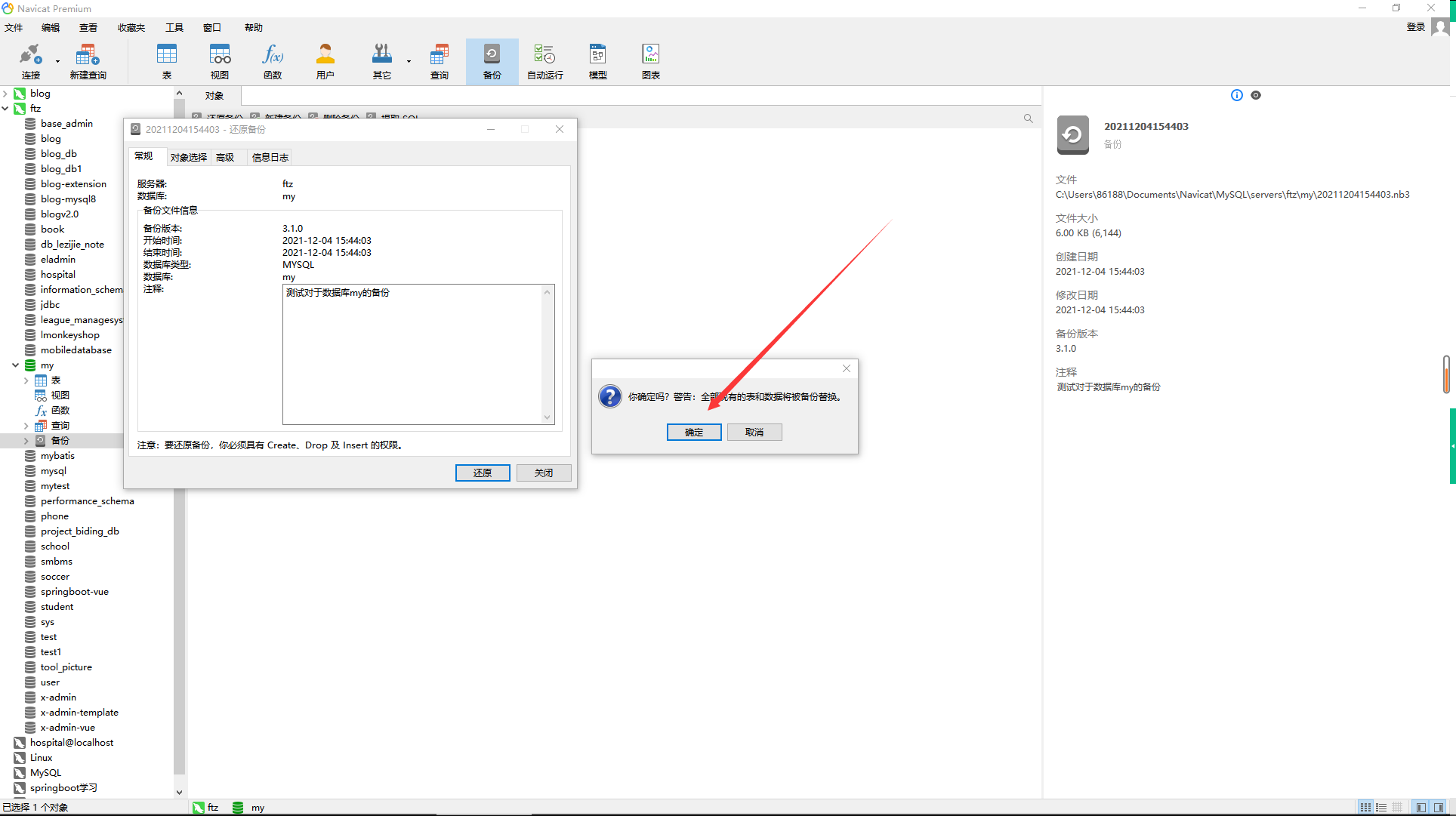This screenshot has height=816, width=1456.
Task: Click the 还原 button in restore dialog
Action: click(x=483, y=473)
